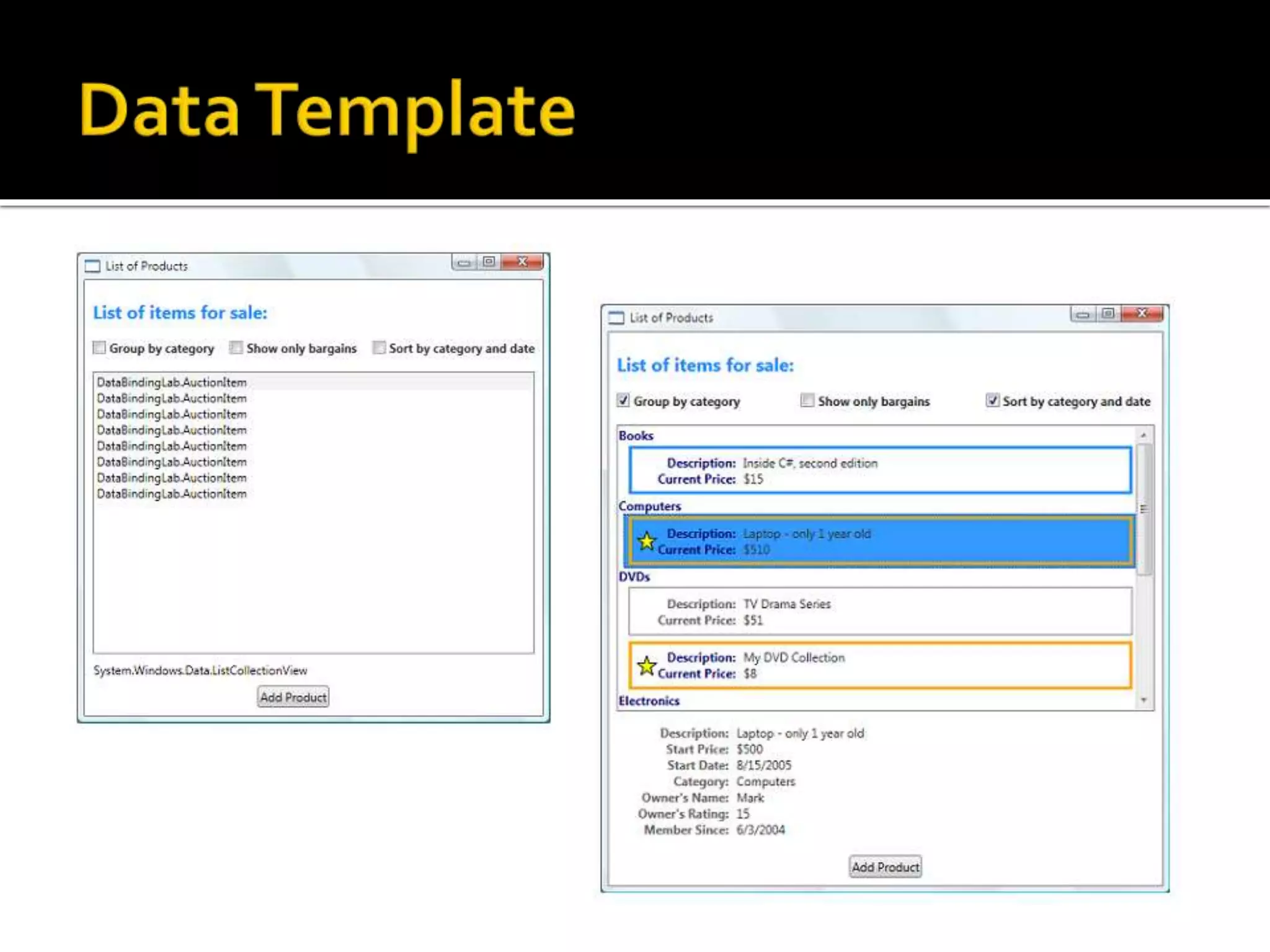Maximize the right List of Products window
Viewport: 1270px width, 952px height.
click(1108, 314)
